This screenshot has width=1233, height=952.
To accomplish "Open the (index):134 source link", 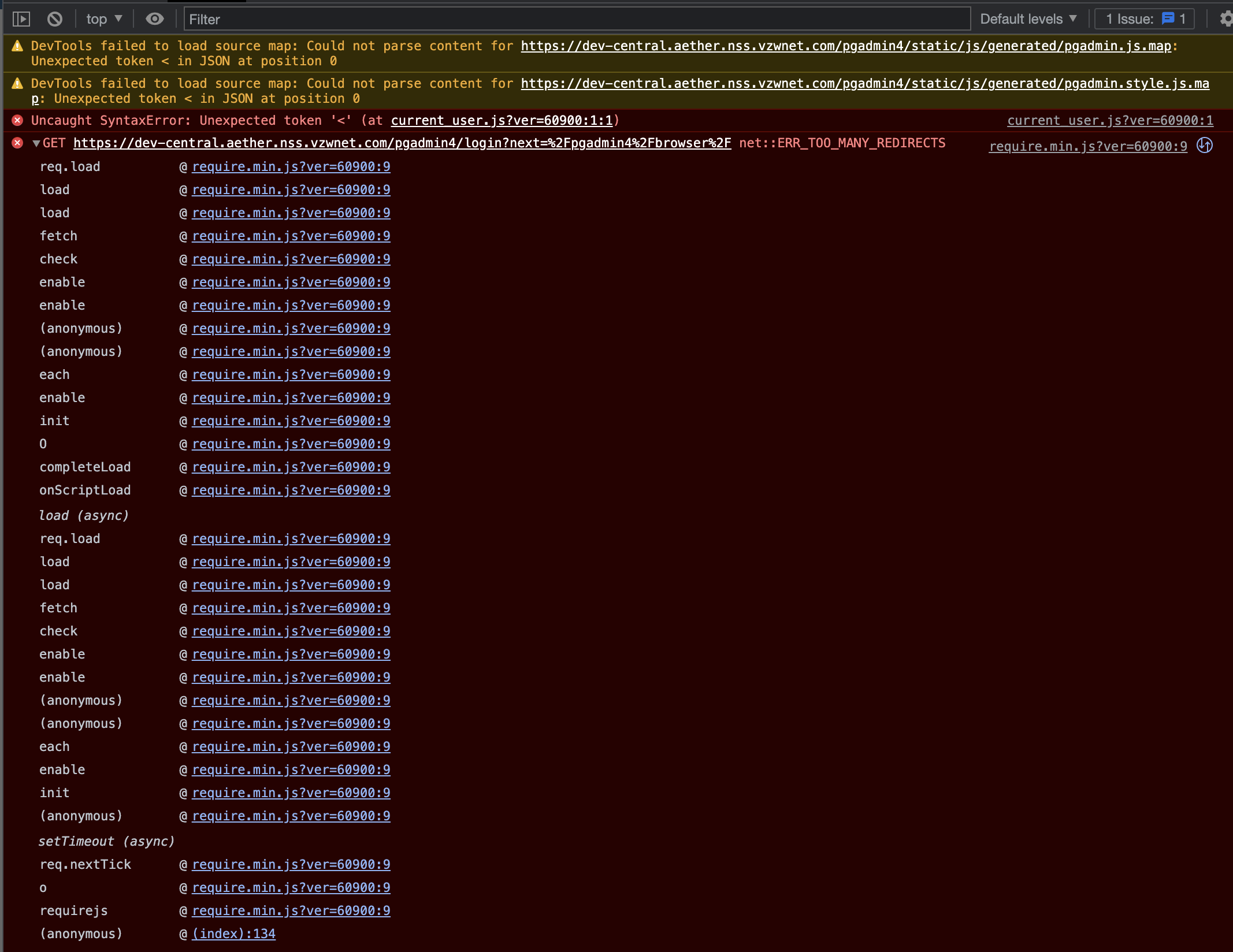I will 233,934.
